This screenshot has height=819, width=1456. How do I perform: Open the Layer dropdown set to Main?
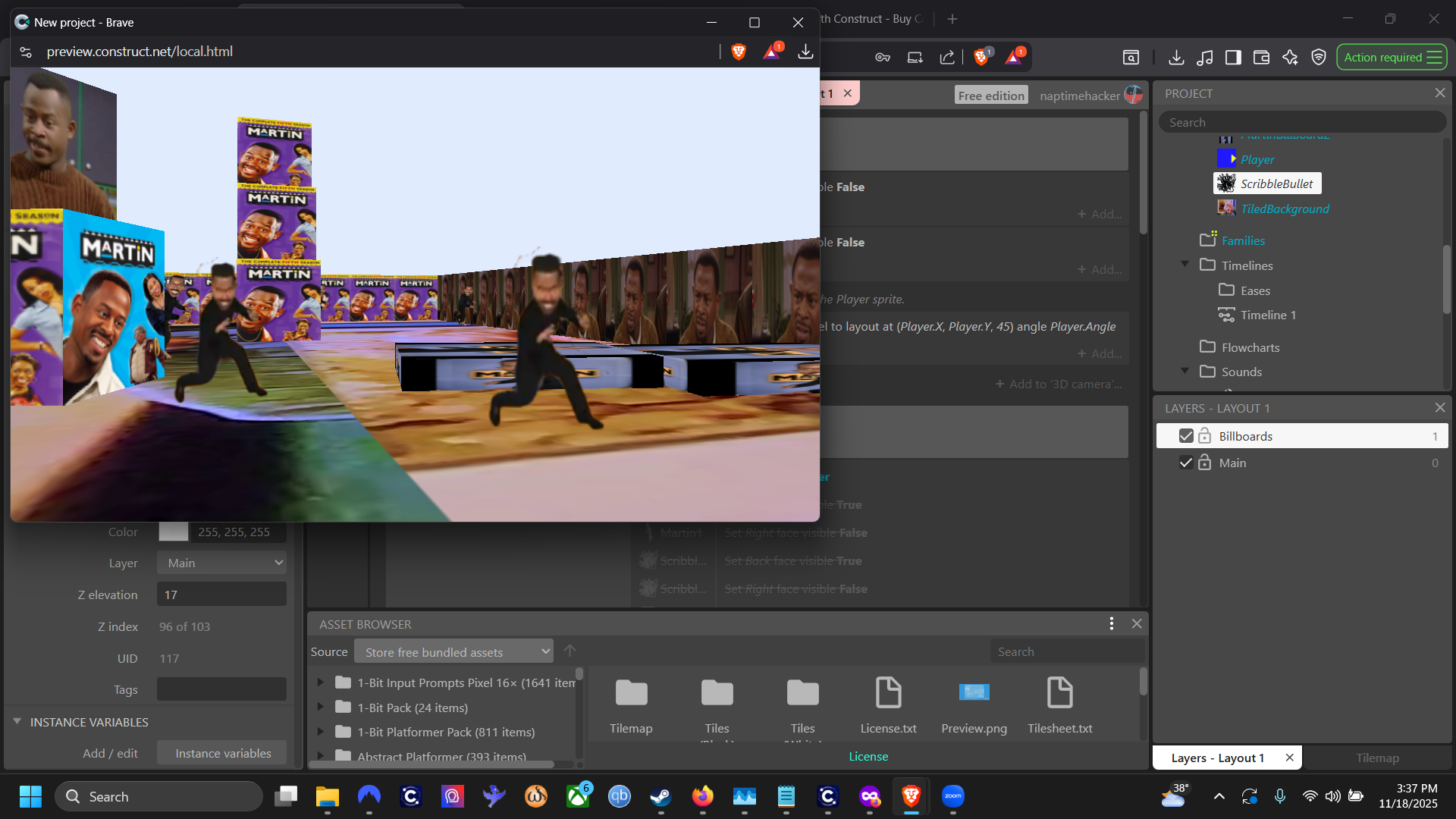pos(221,563)
